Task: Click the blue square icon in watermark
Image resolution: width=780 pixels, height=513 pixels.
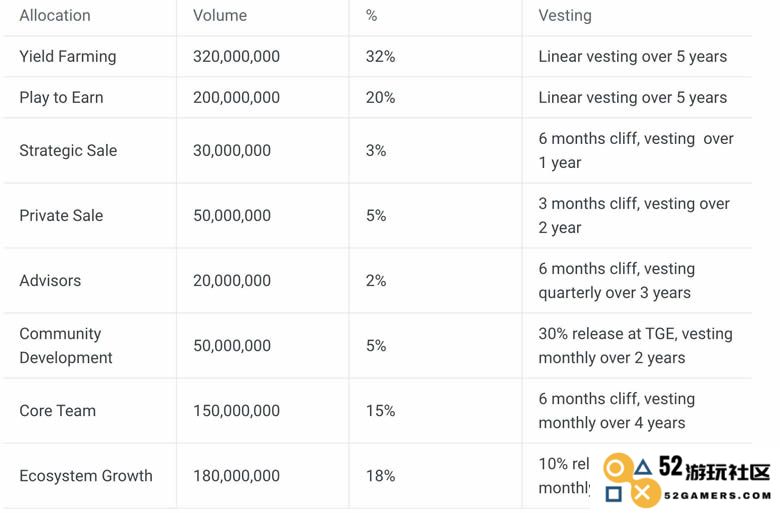Action: 613,494
